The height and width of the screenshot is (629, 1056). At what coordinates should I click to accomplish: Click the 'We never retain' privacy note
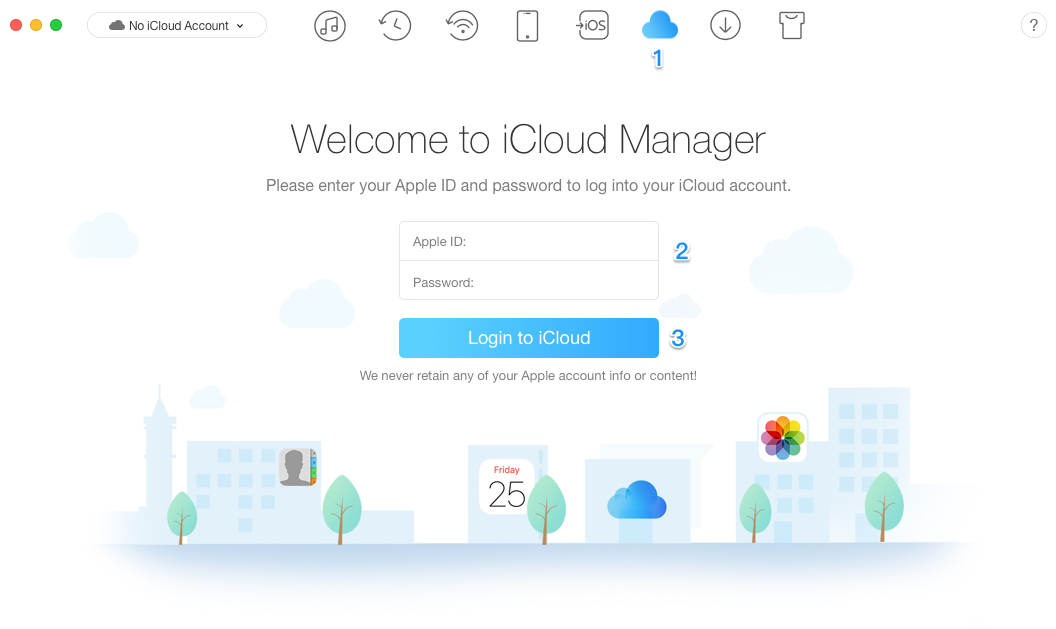coord(528,376)
